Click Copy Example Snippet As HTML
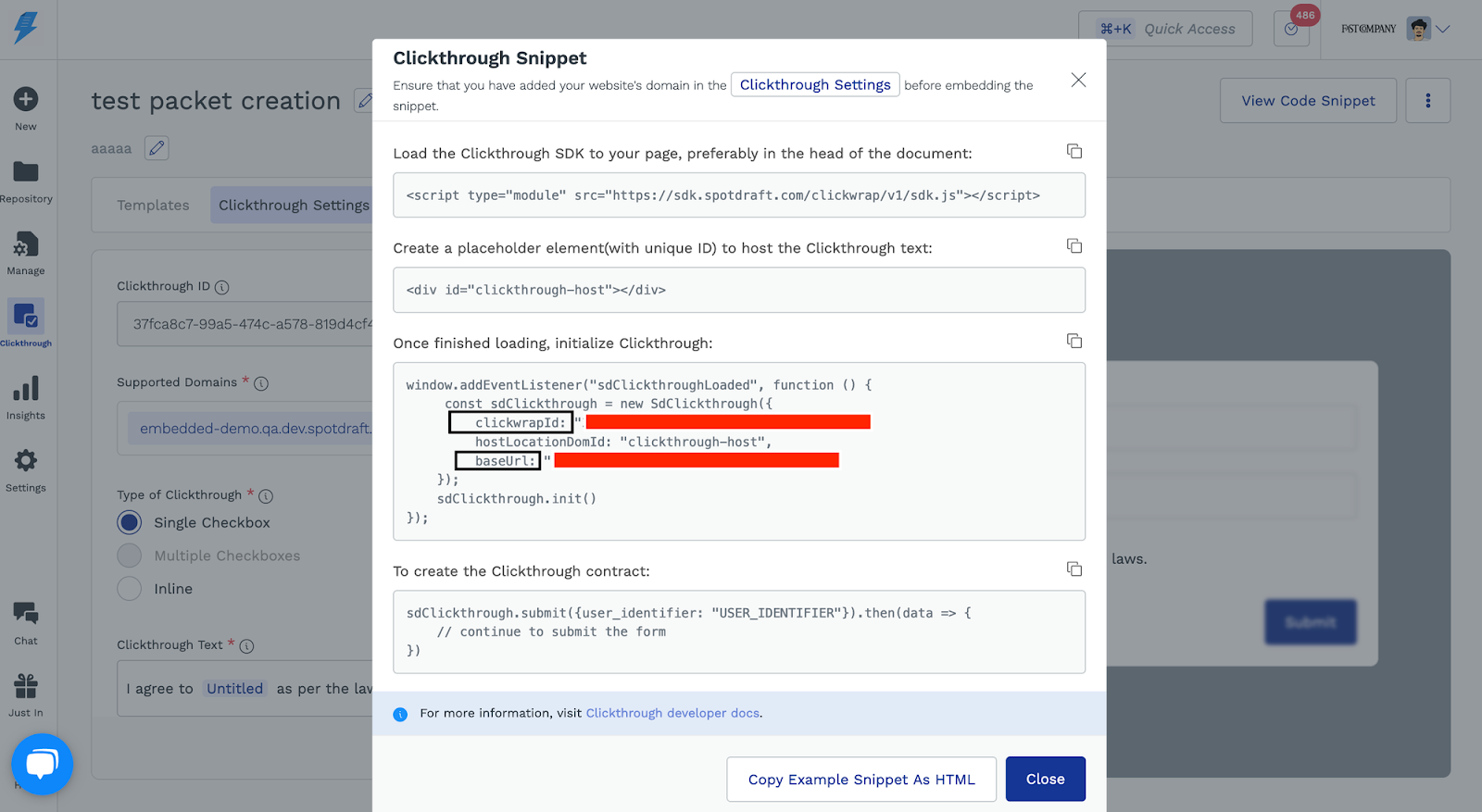 coord(860,780)
